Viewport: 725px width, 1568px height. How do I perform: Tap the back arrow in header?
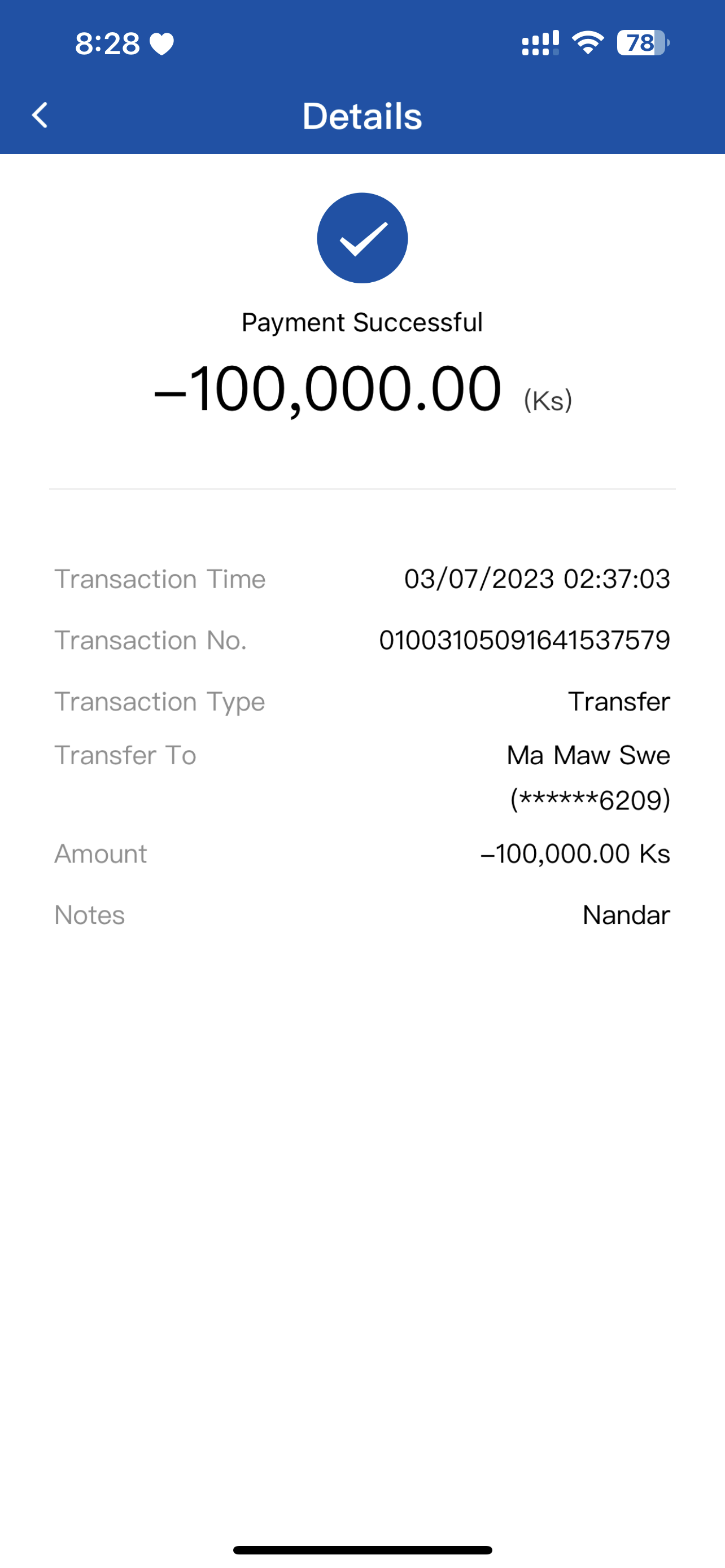40,115
